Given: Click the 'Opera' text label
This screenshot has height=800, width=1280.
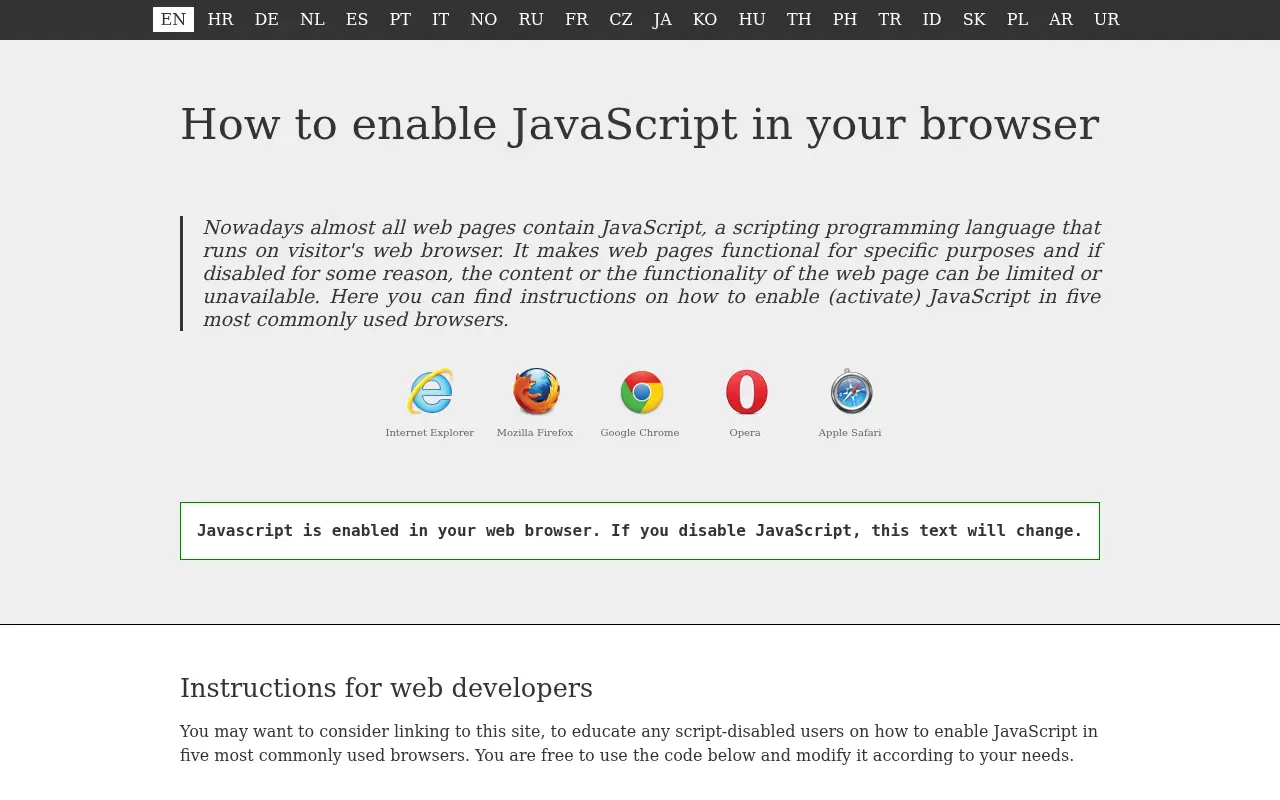Looking at the screenshot, I should click(x=745, y=433).
